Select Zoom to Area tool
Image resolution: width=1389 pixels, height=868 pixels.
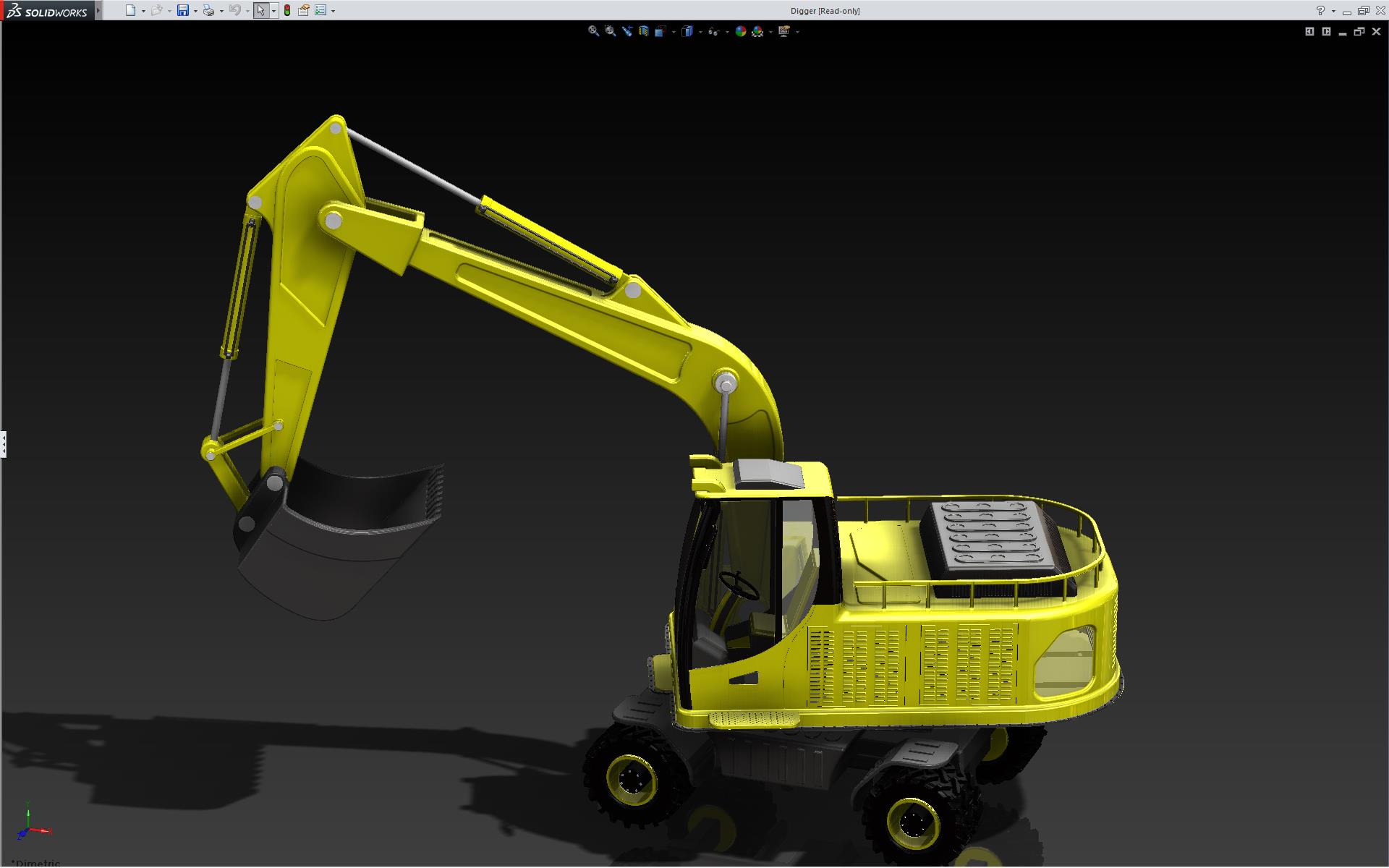[x=610, y=31]
